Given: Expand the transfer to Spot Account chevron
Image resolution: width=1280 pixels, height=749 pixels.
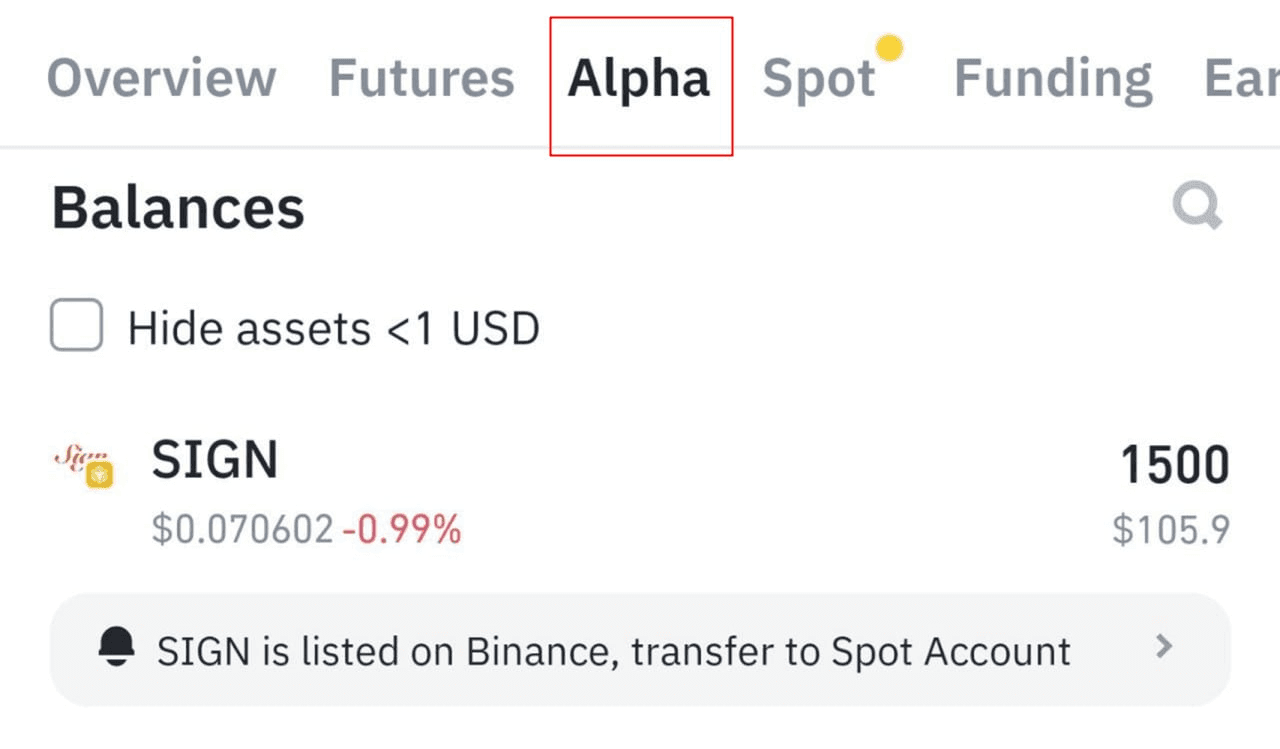Looking at the screenshot, I should point(1163,647).
